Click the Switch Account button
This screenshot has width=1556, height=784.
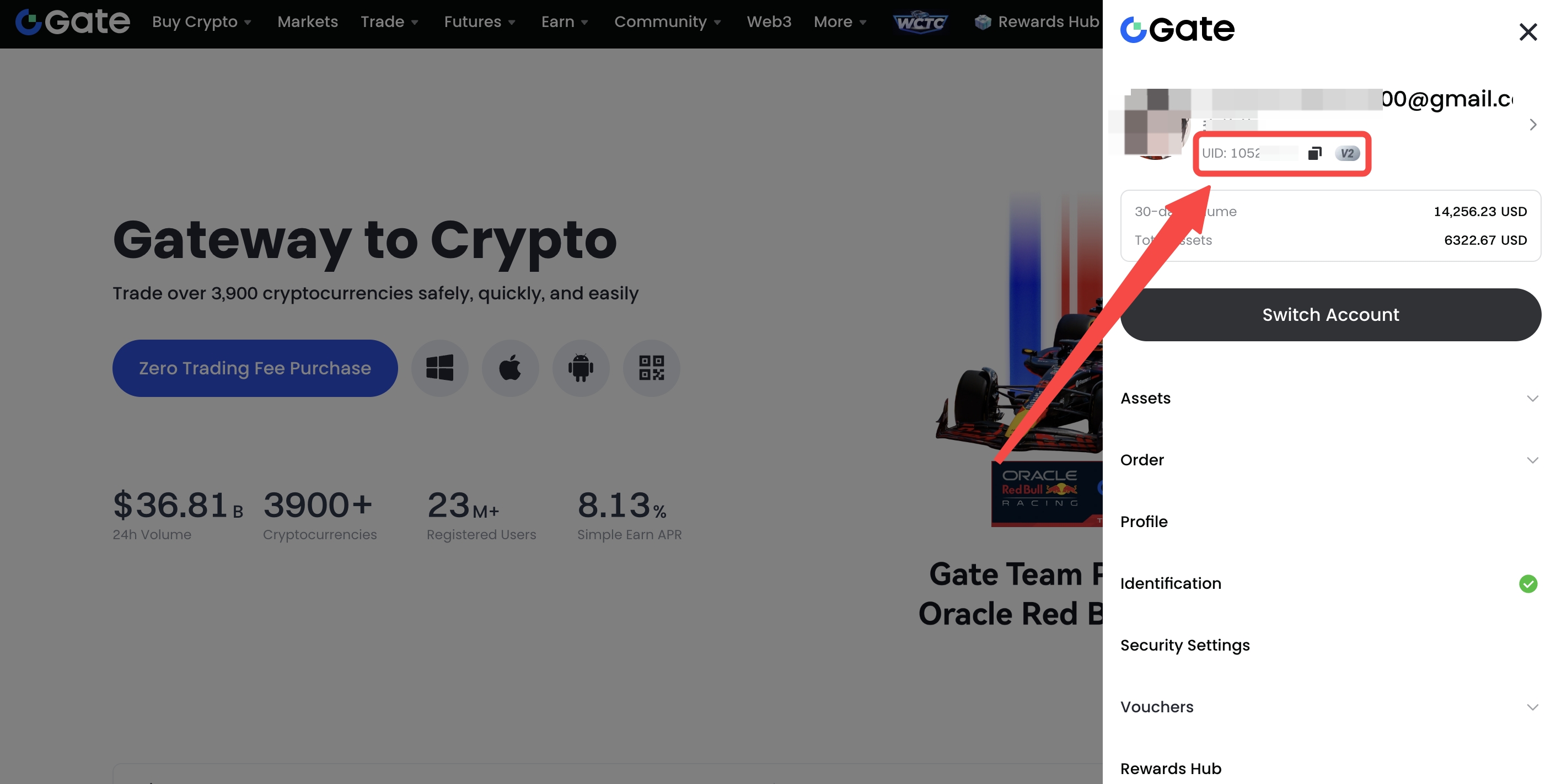tap(1330, 315)
